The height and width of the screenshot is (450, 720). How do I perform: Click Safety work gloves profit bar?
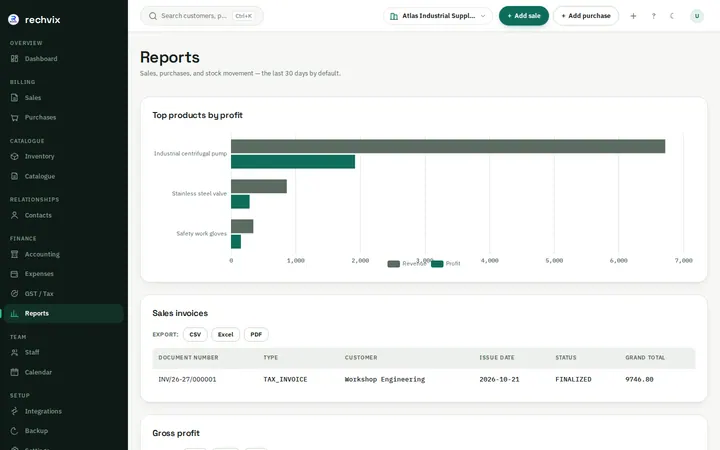236,242
